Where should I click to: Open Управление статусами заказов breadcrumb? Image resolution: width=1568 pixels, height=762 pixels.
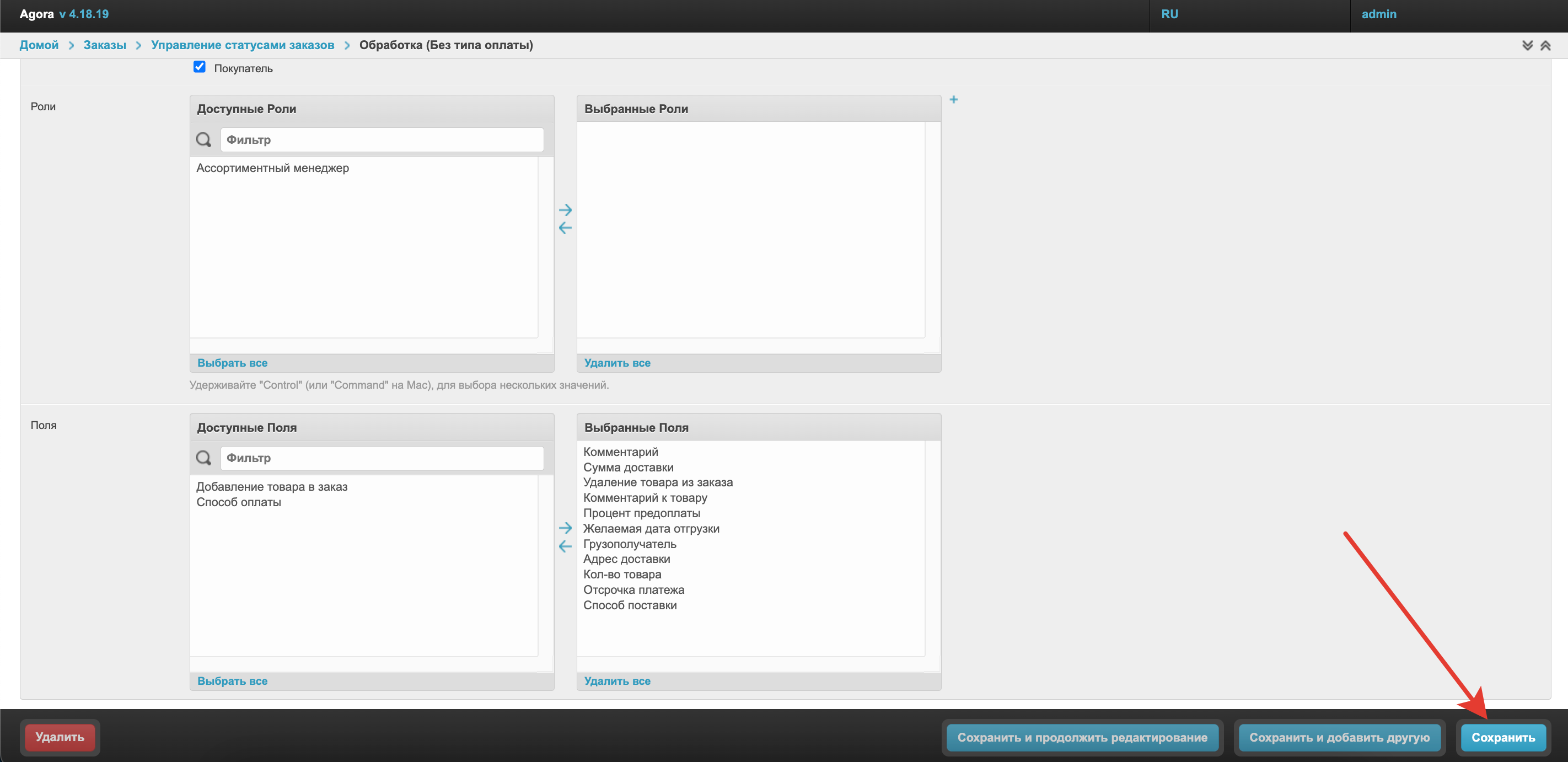(242, 45)
